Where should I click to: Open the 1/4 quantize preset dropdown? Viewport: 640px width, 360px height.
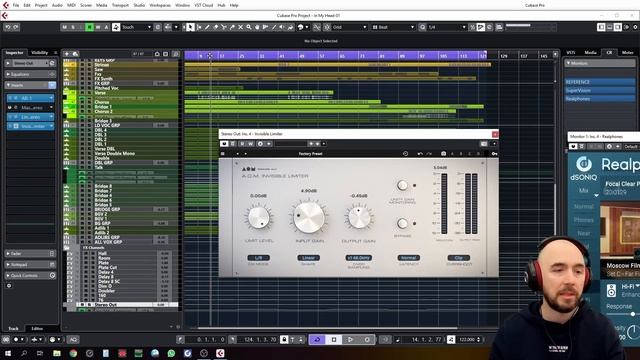[x=447, y=27]
